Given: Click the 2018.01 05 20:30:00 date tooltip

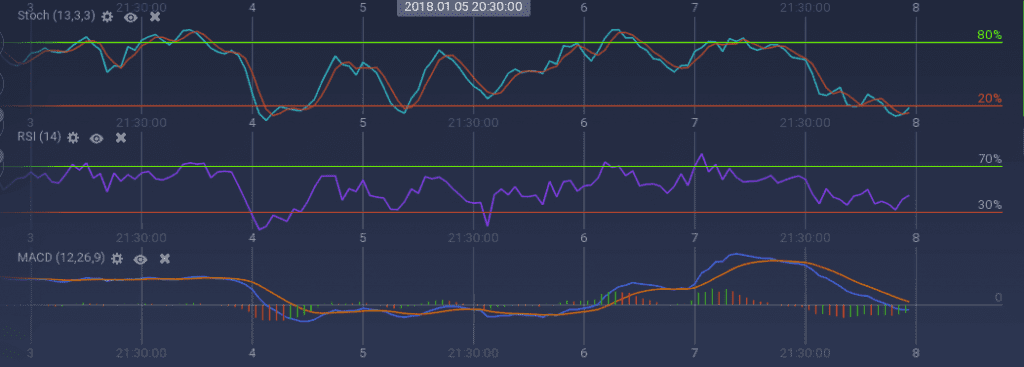Looking at the screenshot, I should (463, 7).
